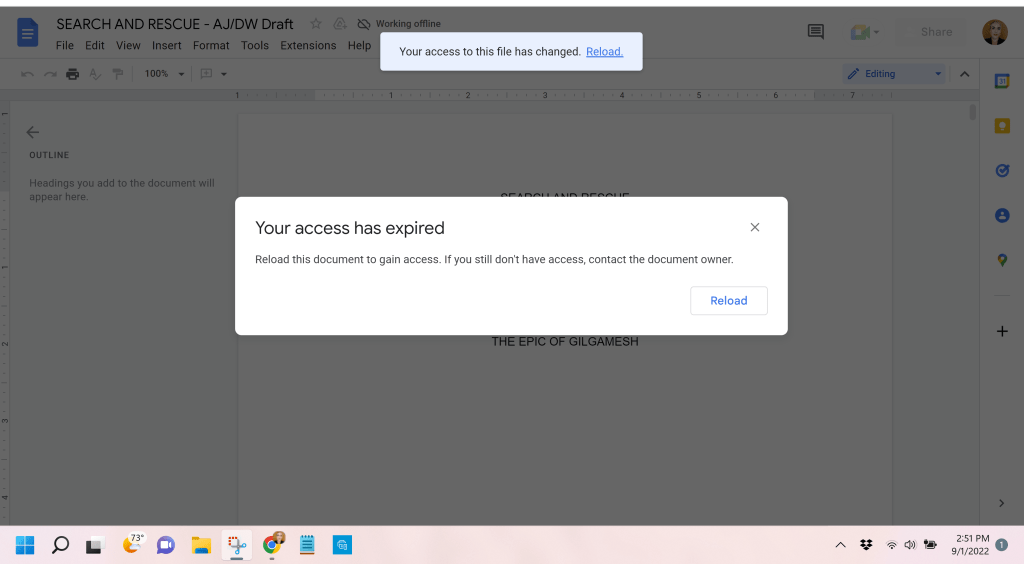Click the Reload button in the dialog

tap(728, 301)
